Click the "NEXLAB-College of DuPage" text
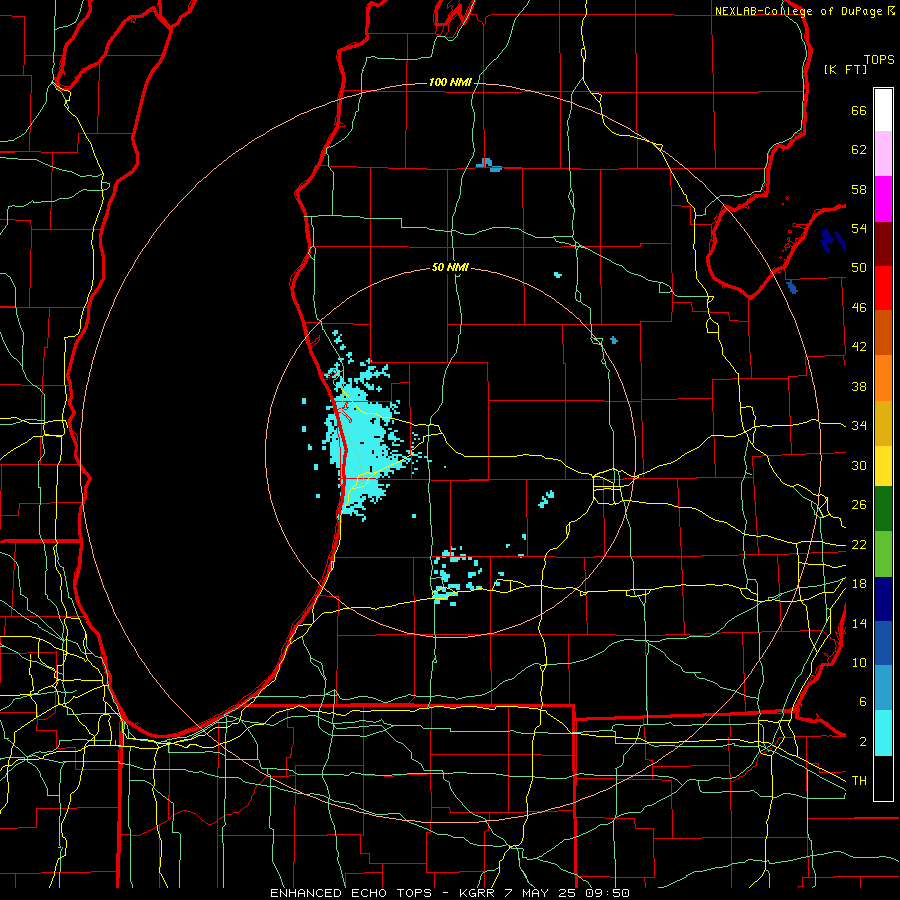Viewport: 900px width, 900px height. click(798, 11)
